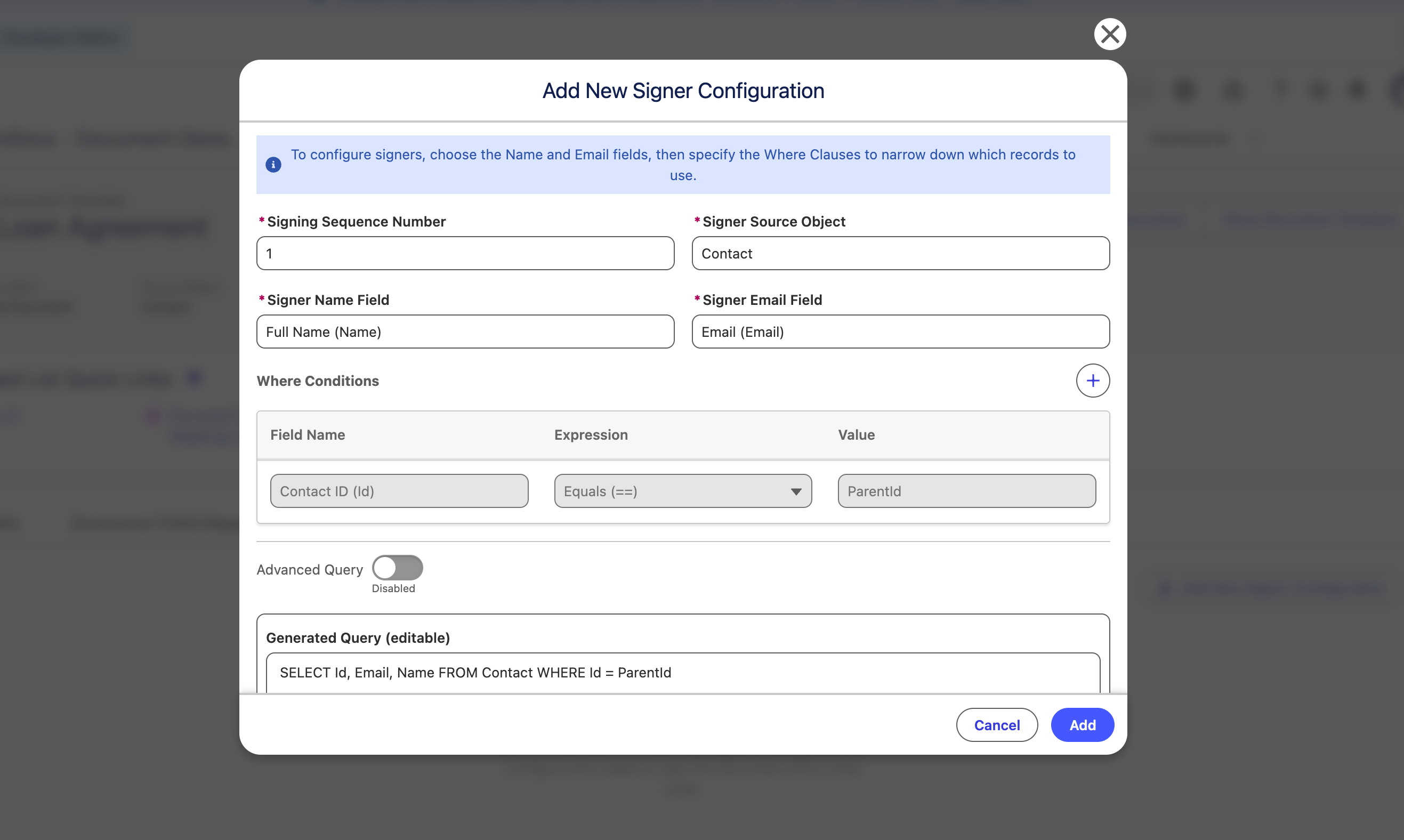This screenshot has height=840, width=1404.
Task: Edit the Generated Query text area
Action: pyautogui.click(x=682, y=673)
